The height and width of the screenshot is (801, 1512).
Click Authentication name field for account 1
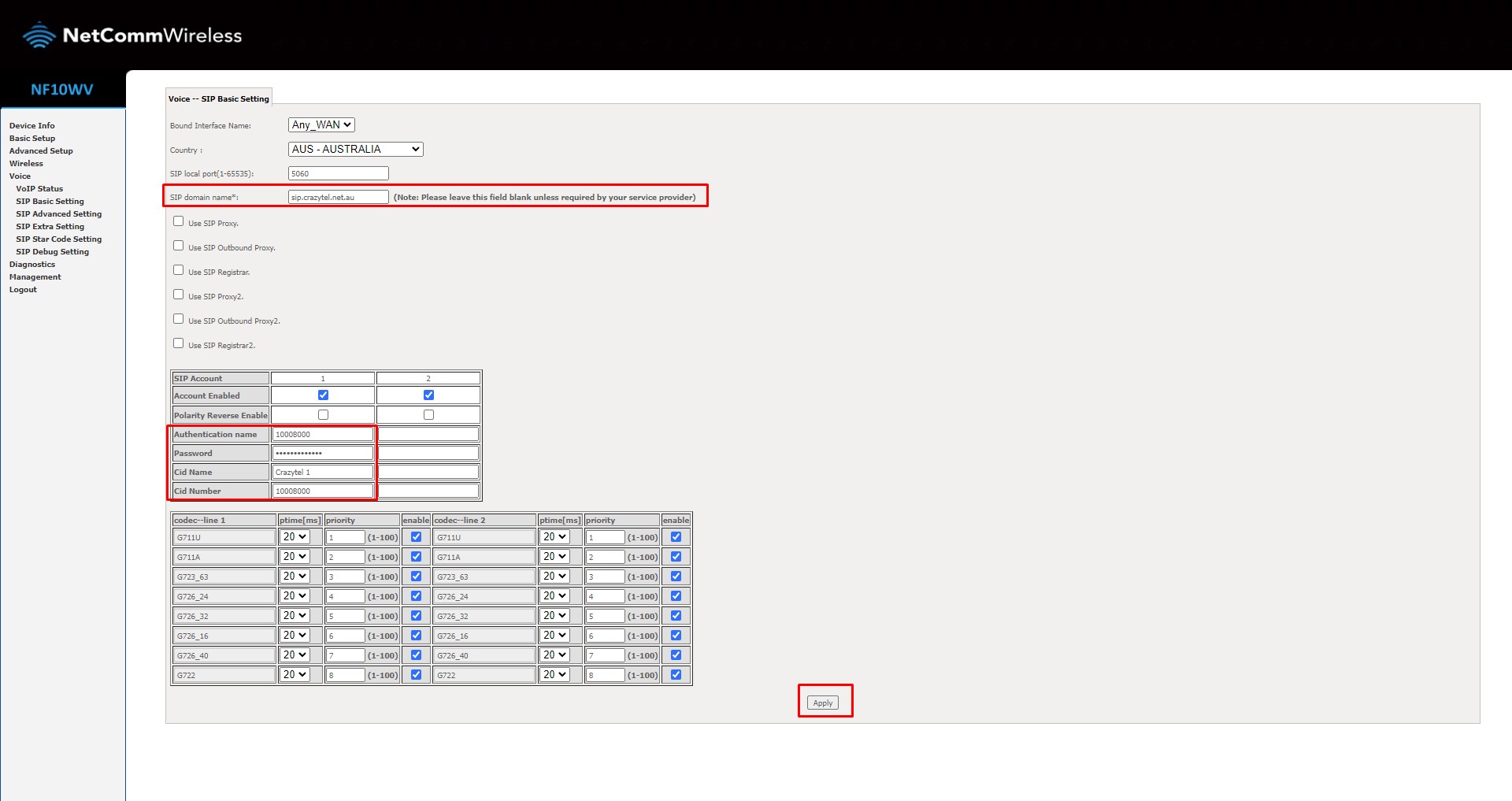click(323, 434)
